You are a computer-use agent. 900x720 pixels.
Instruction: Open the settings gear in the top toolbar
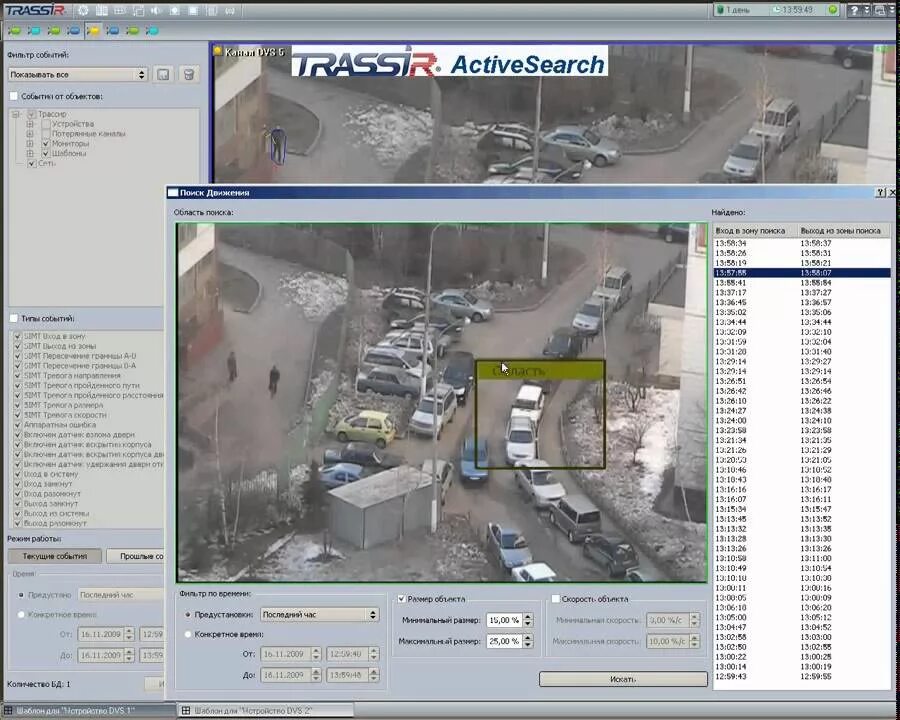[x=83, y=10]
